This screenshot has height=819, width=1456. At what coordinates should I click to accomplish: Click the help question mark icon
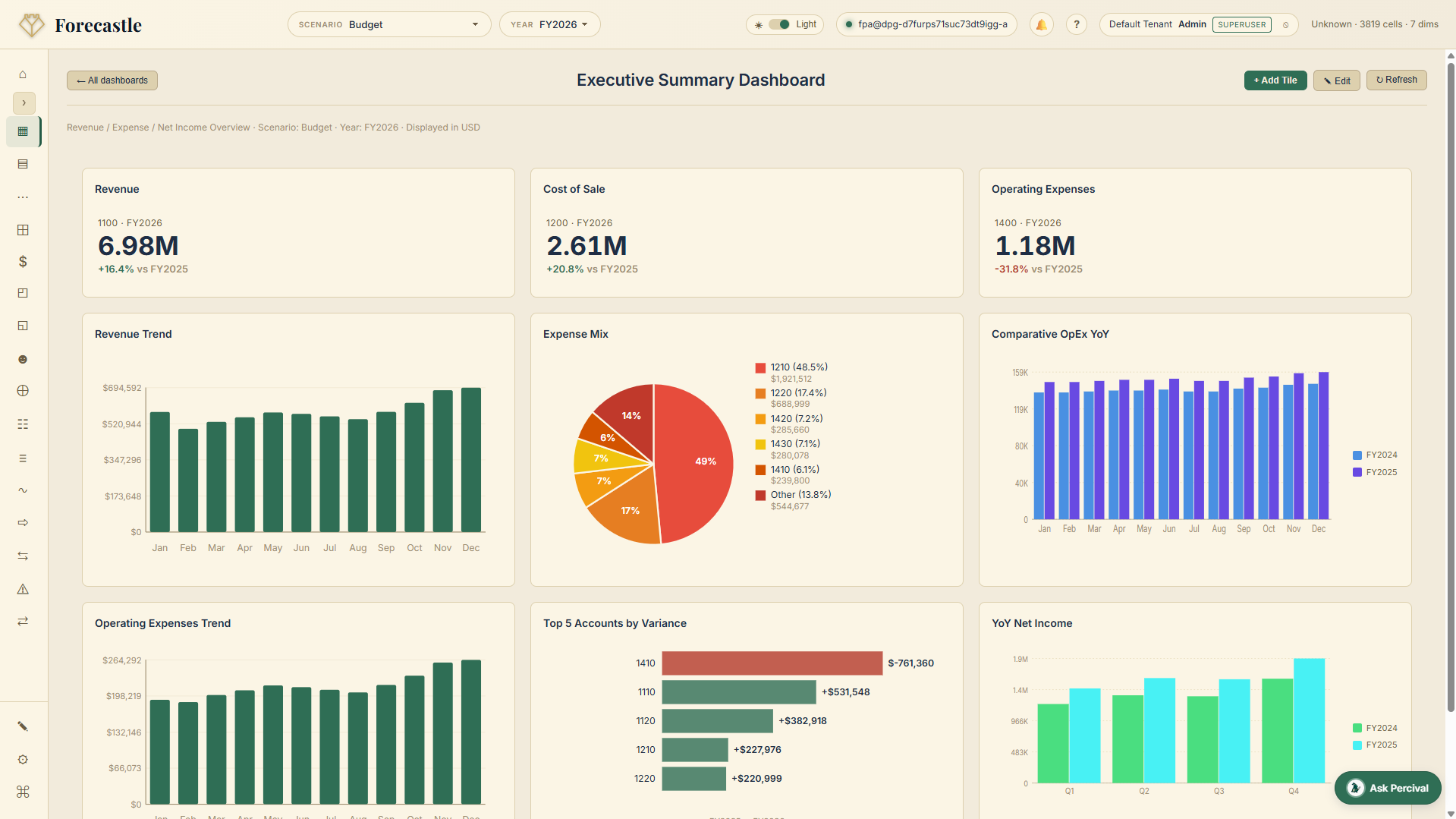[1076, 24]
